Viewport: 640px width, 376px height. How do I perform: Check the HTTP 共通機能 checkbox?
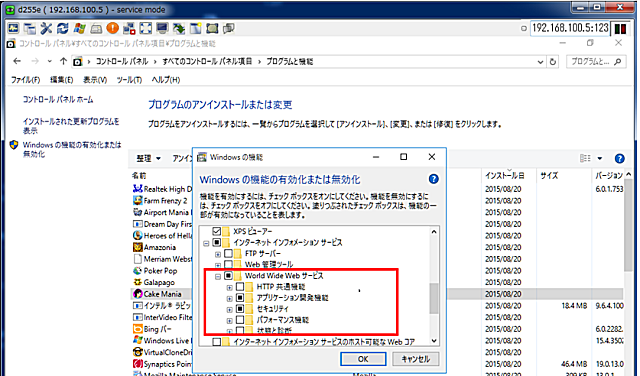coord(240,287)
